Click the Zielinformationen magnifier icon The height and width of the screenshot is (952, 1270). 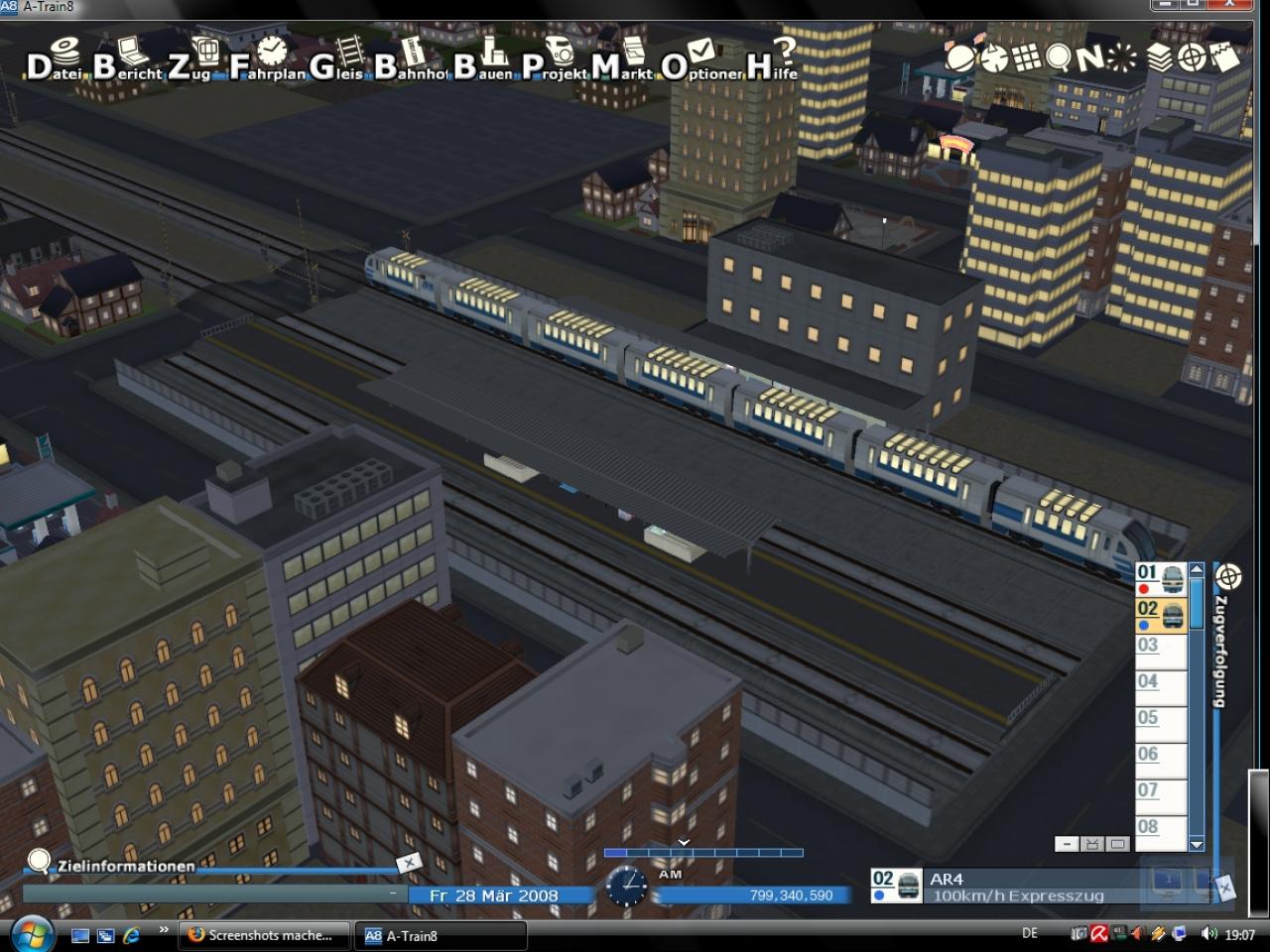pos(39,861)
